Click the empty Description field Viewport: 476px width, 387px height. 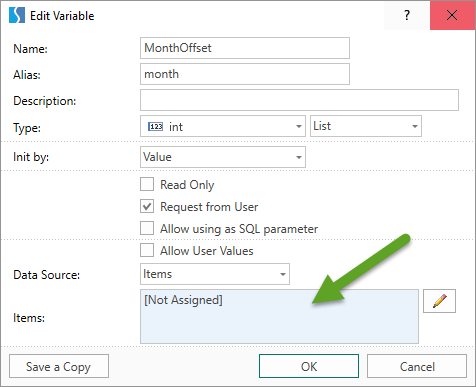pos(299,100)
